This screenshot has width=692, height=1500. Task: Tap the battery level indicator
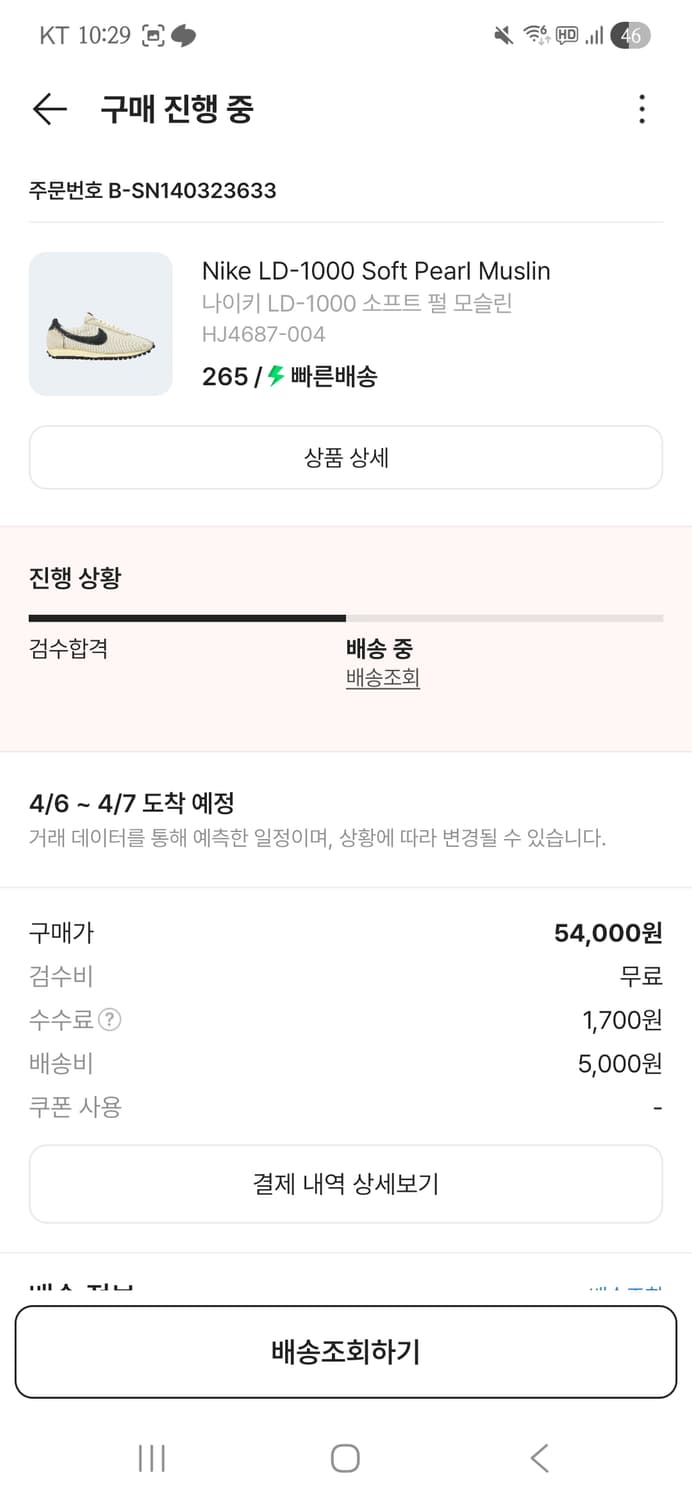click(x=630, y=31)
